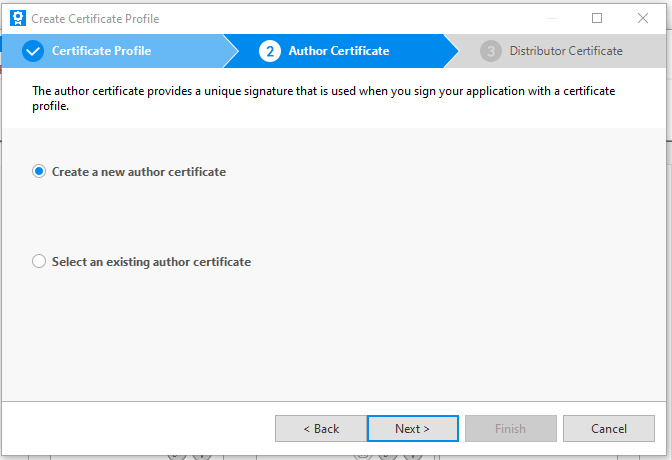Click the checkmark icon on Certificate Profile
This screenshot has width=672, height=460.
(x=33, y=51)
